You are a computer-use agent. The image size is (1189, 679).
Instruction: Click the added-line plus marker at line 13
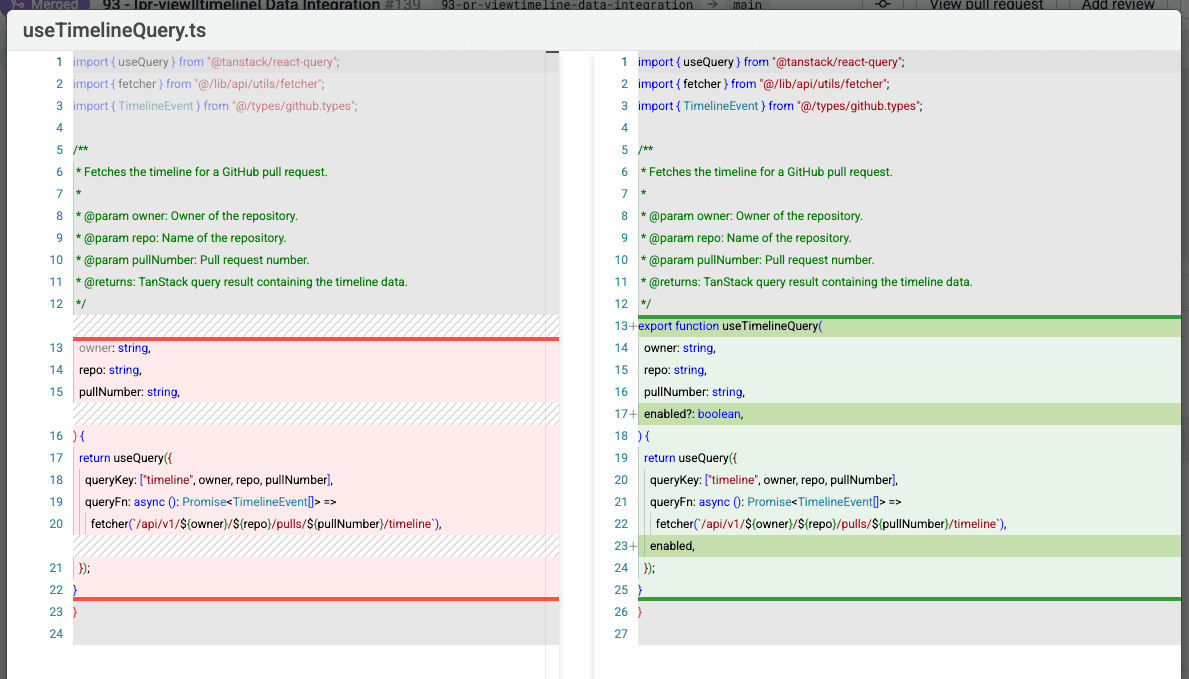pos(633,326)
